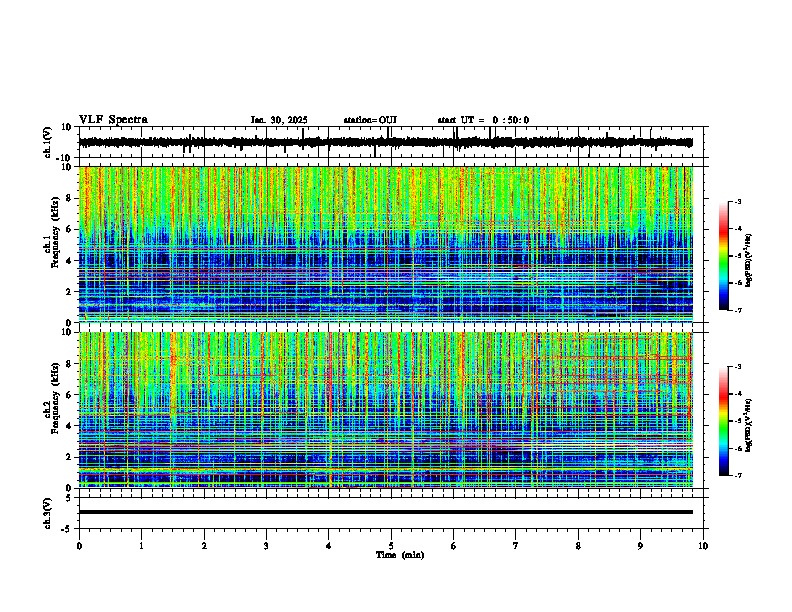Screen dimensions: 792x612
Task: Click the time axis tick label '0'
Action: (79, 546)
